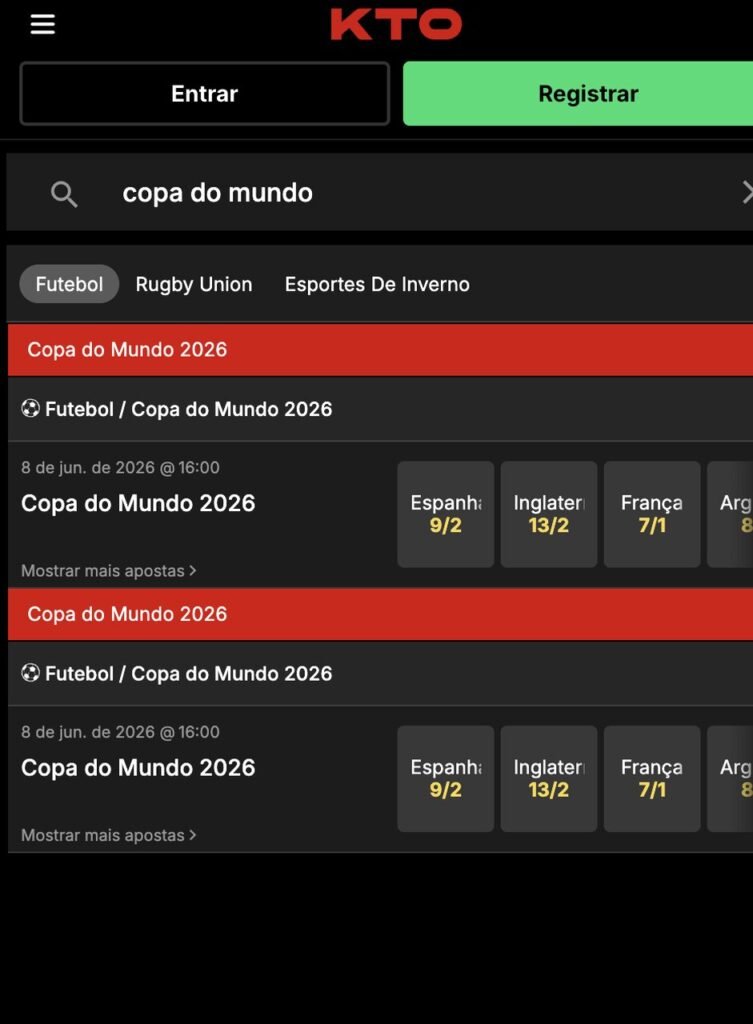Tap the second Mostrar mais apostas arrow

pyautogui.click(x=191, y=834)
